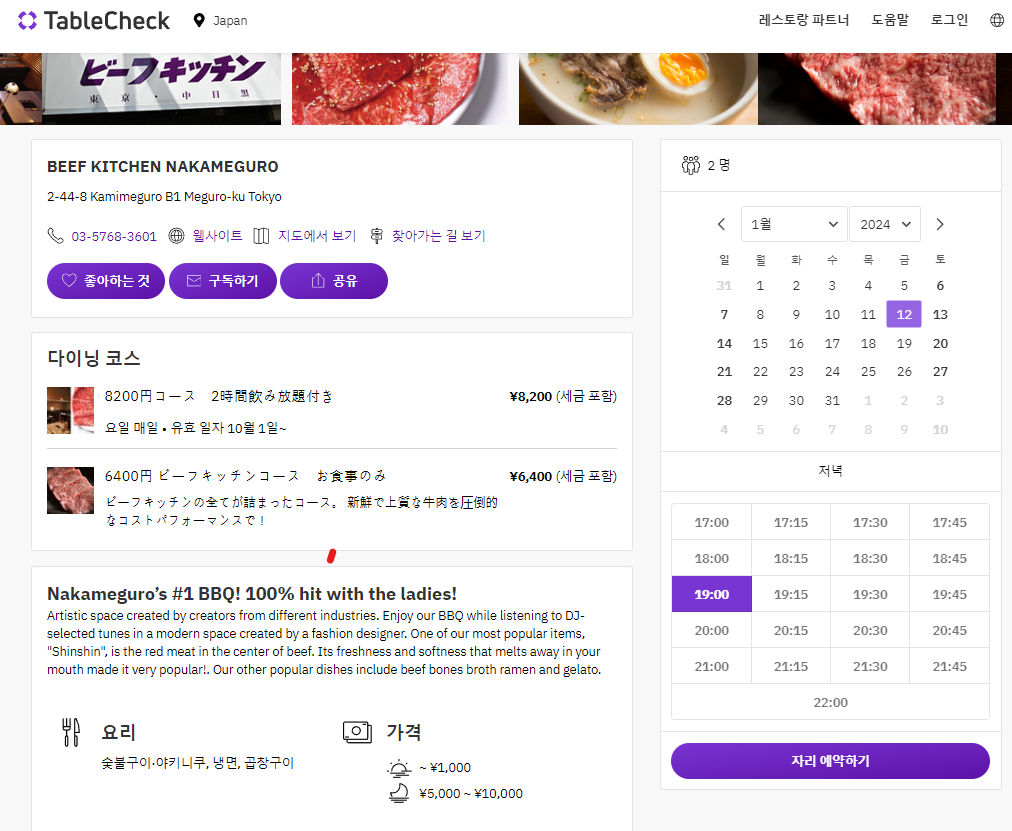Pick January 31 on the calendar
The image size is (1012, 831).
832,401
